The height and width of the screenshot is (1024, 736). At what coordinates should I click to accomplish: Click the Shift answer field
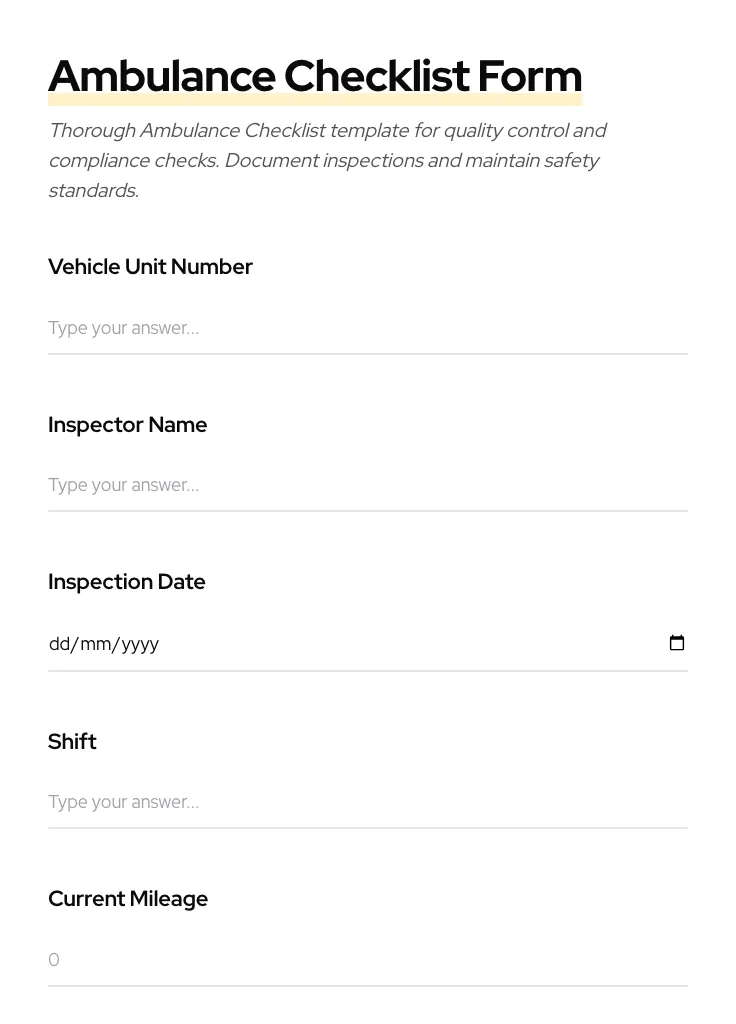point(300,802)
